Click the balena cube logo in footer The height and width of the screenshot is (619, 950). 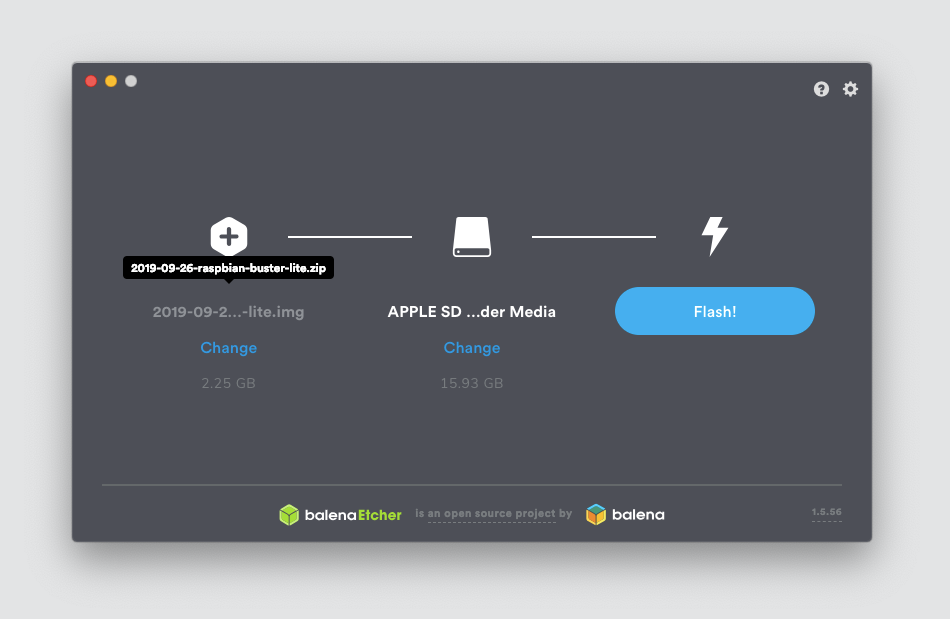click(596, 515)
